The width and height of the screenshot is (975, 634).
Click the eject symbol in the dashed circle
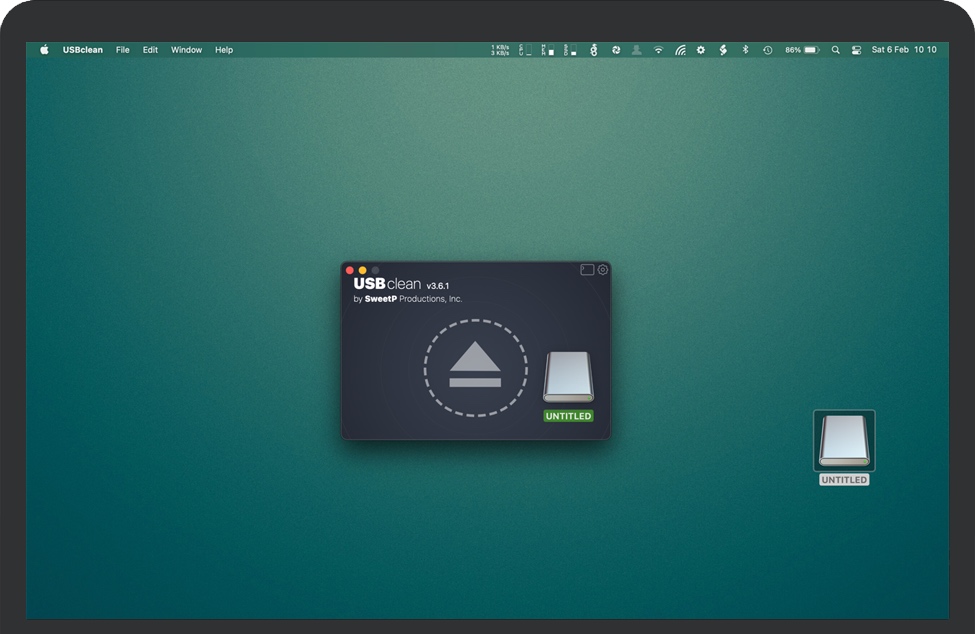(475, 367)
